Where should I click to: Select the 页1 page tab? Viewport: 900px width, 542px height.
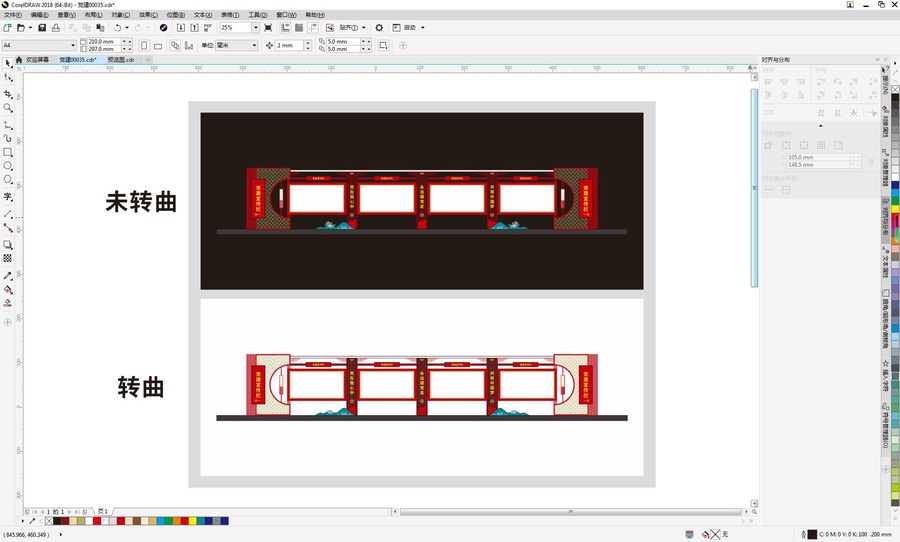(103, 512)
